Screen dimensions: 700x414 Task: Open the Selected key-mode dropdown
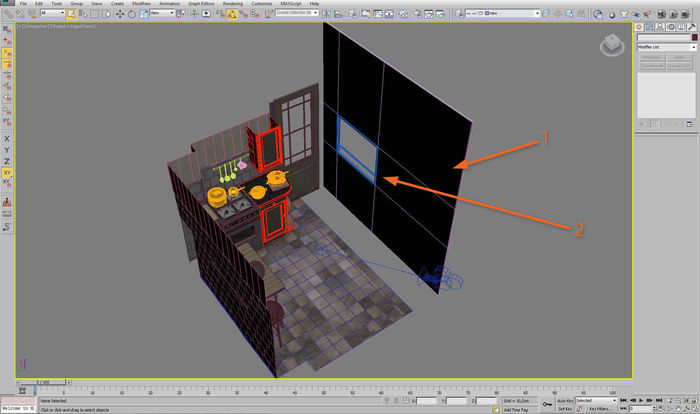596,401
